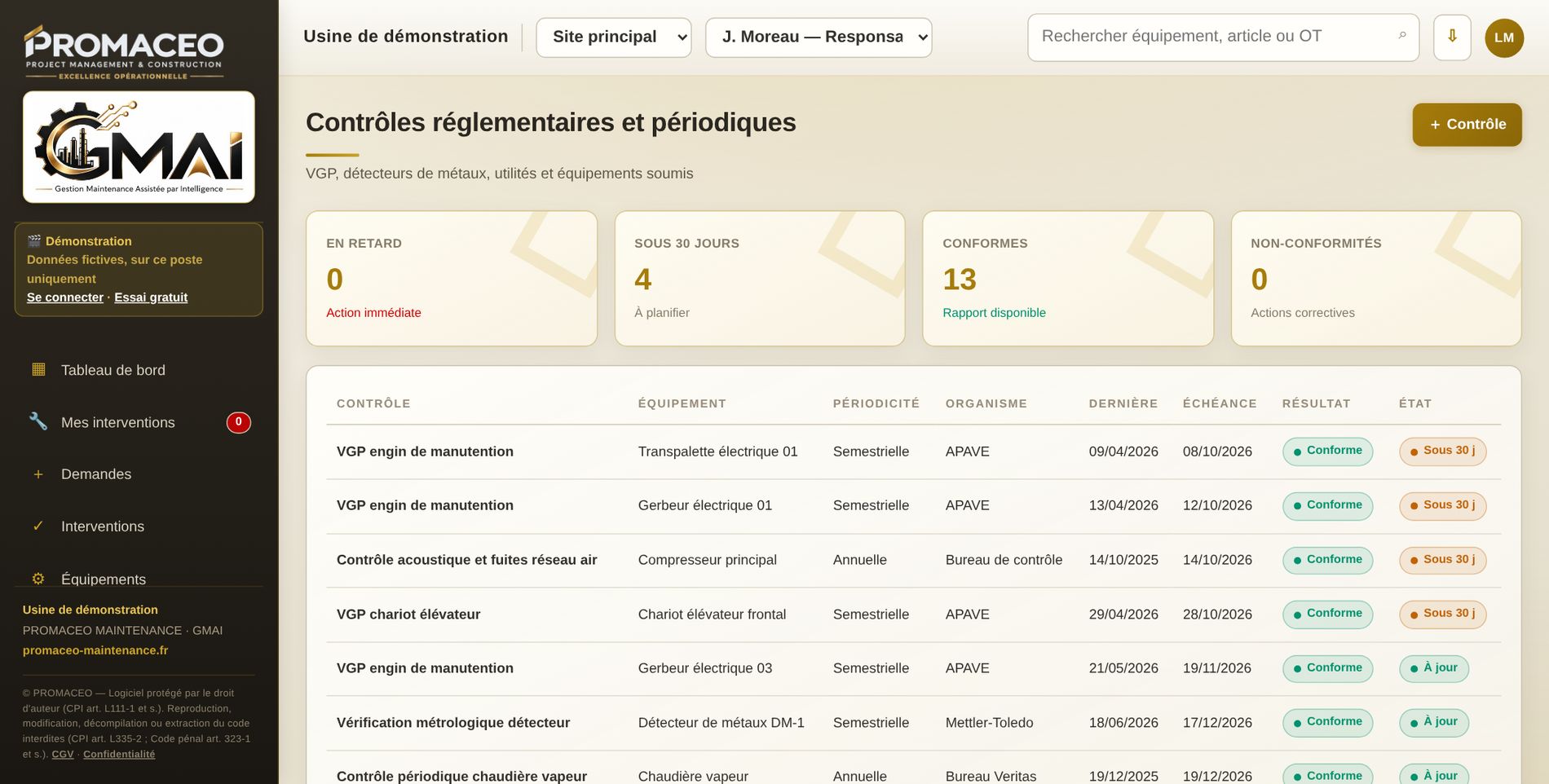Click the Essai gratuit link

[151, 297]
